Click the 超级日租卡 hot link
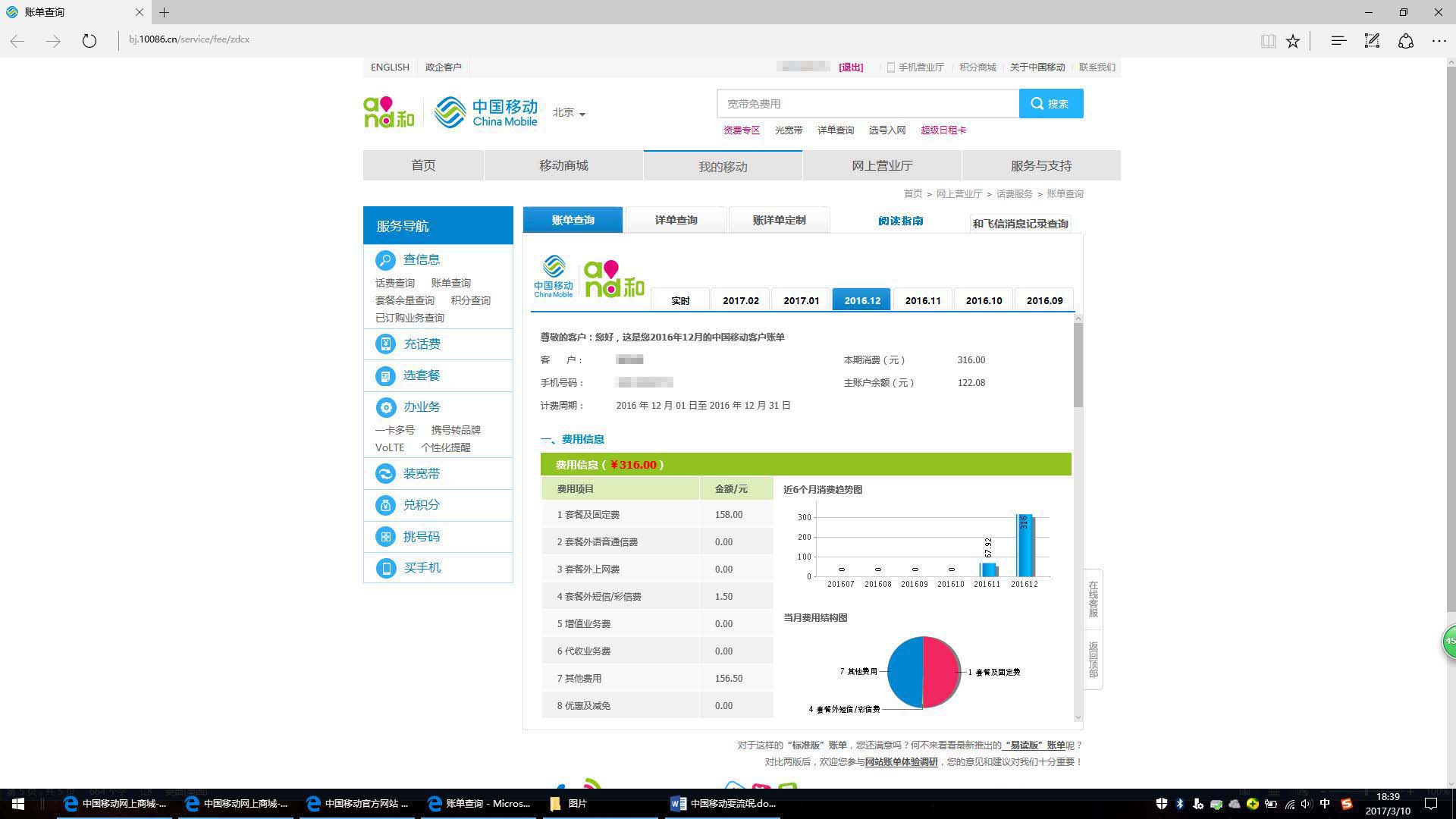The image size is (1456, 819). 943,130
